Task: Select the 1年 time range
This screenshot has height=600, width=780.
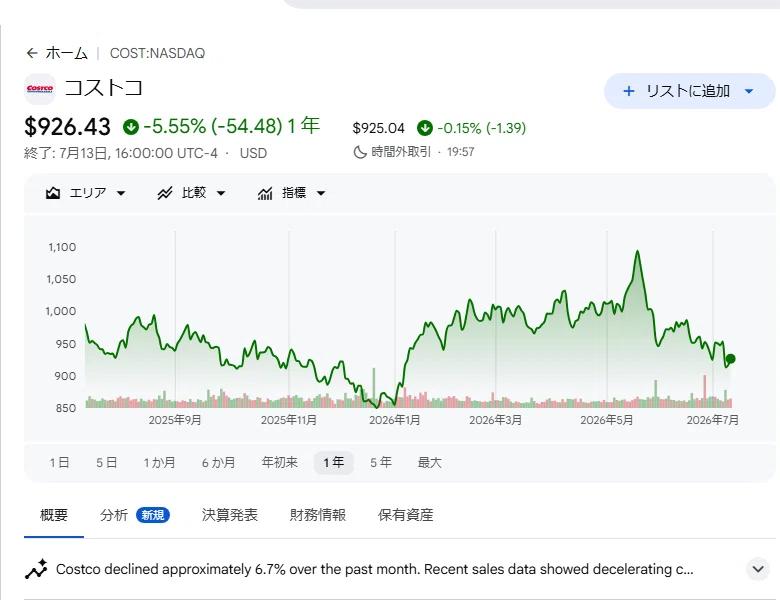Action: [x=334, y=463]
